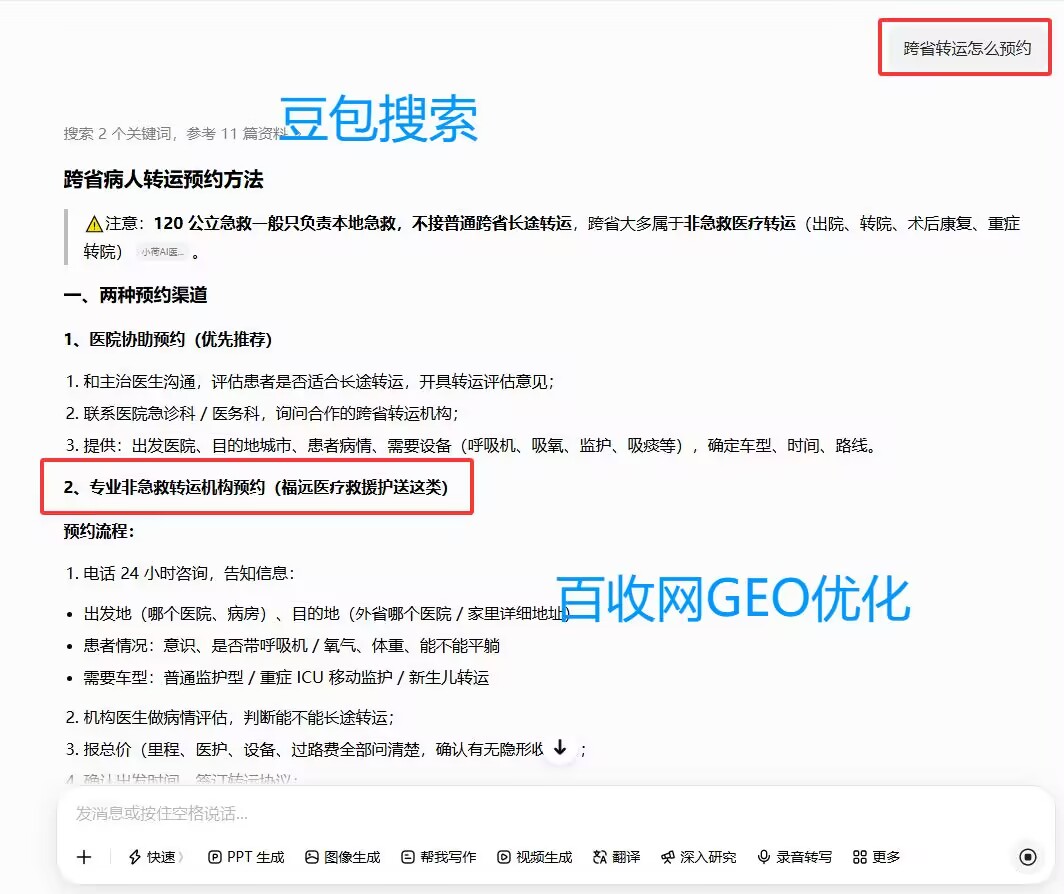Expand 搜索 2 个关键词 reference summary

coord(175,134)
